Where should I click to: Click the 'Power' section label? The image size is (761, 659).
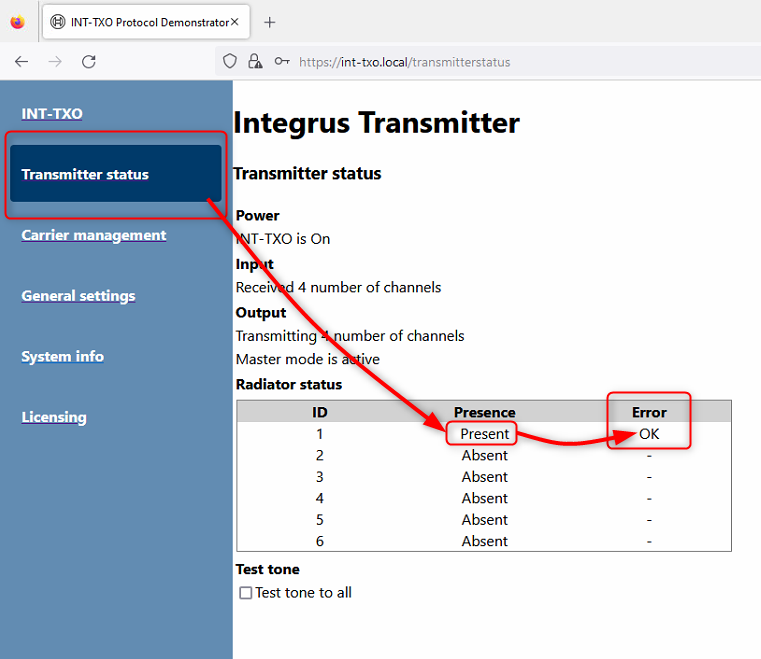coord(258,215)
